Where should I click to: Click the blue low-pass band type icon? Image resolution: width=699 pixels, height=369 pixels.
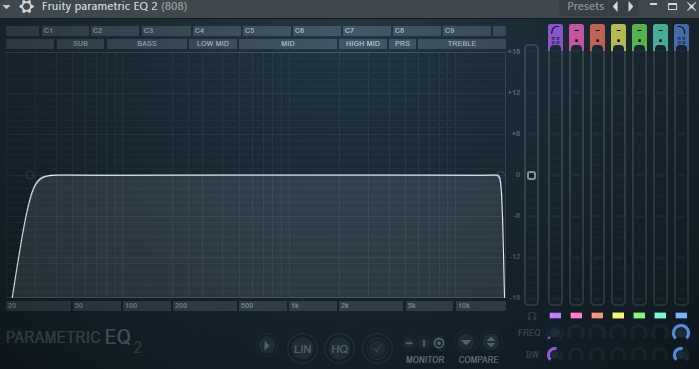(x=681, y=37)
